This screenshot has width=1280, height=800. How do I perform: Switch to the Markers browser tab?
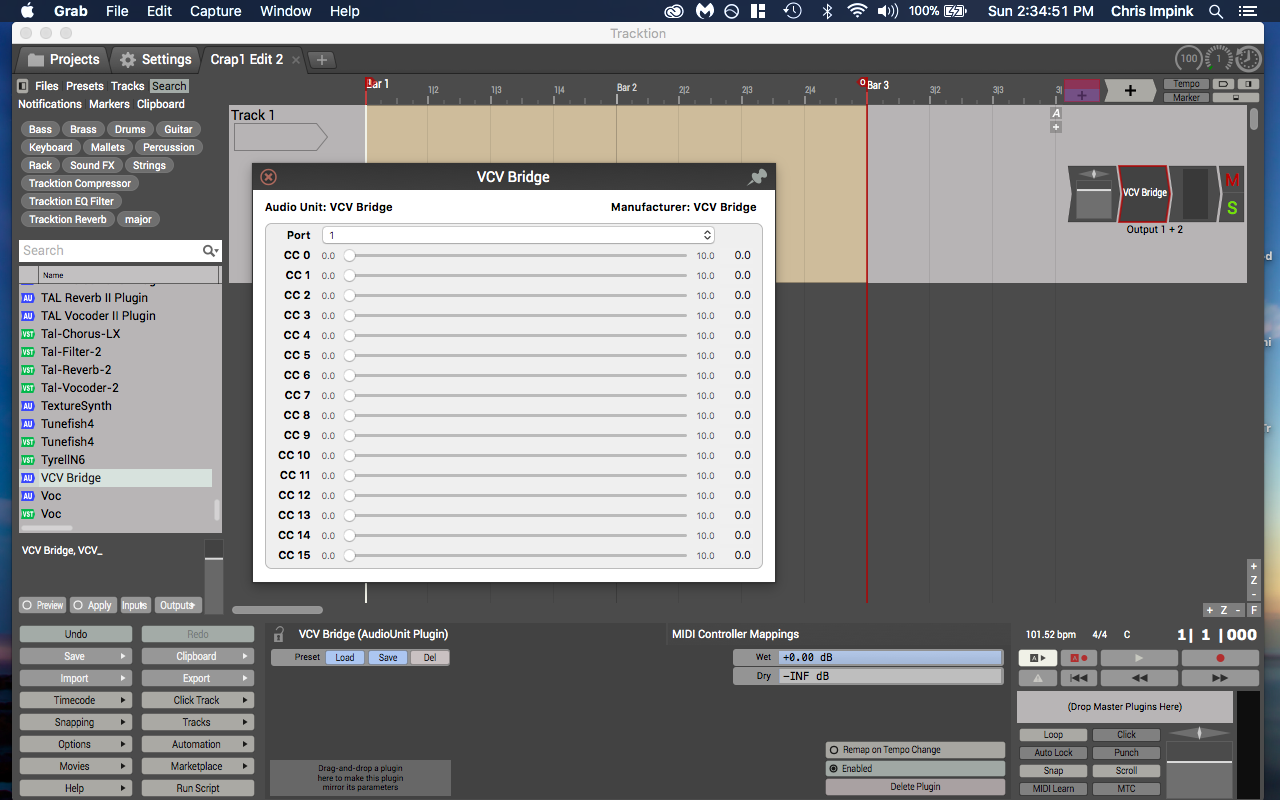coord(109,104)
